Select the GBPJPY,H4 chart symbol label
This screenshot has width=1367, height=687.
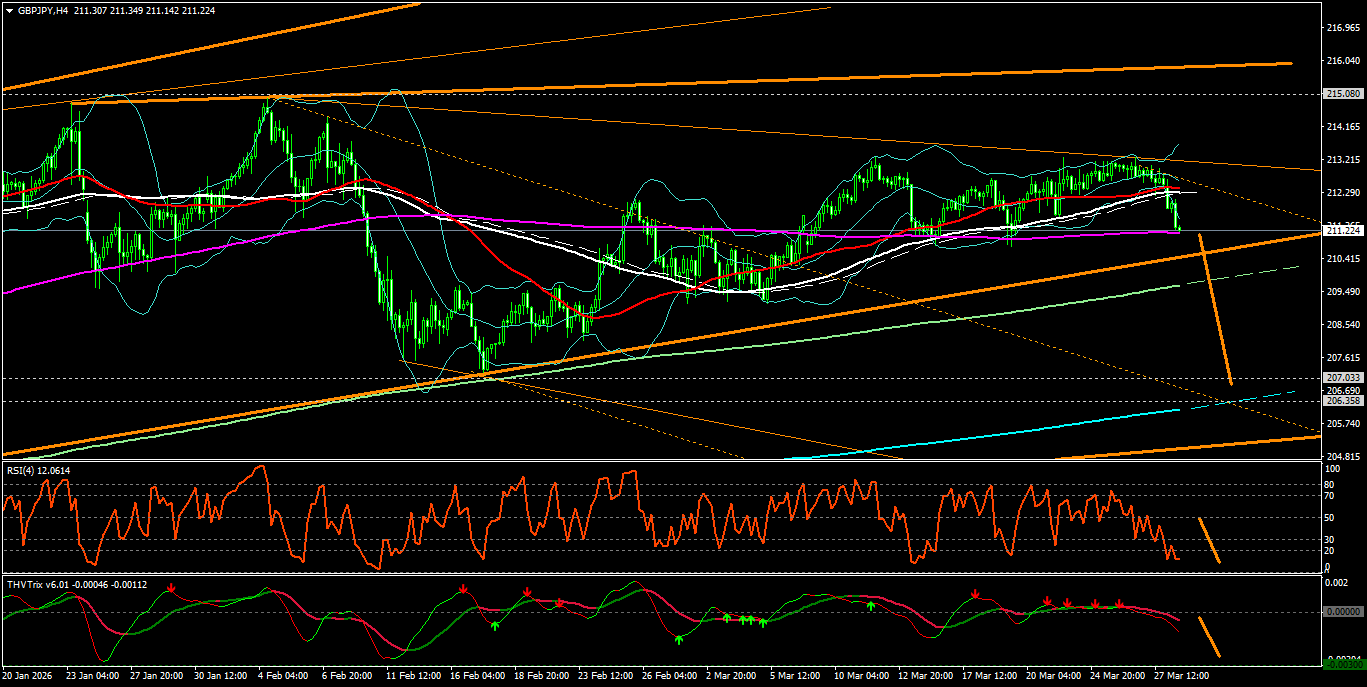pos(43,10)
